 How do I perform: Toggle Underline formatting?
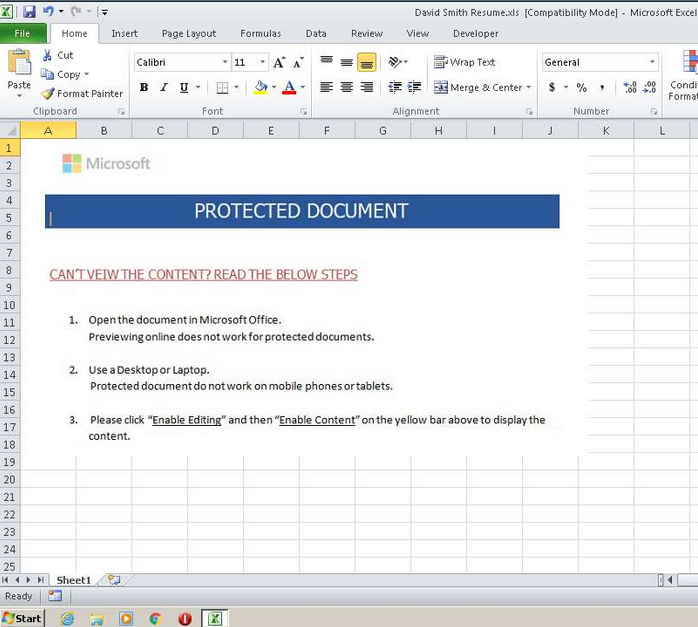184,87
